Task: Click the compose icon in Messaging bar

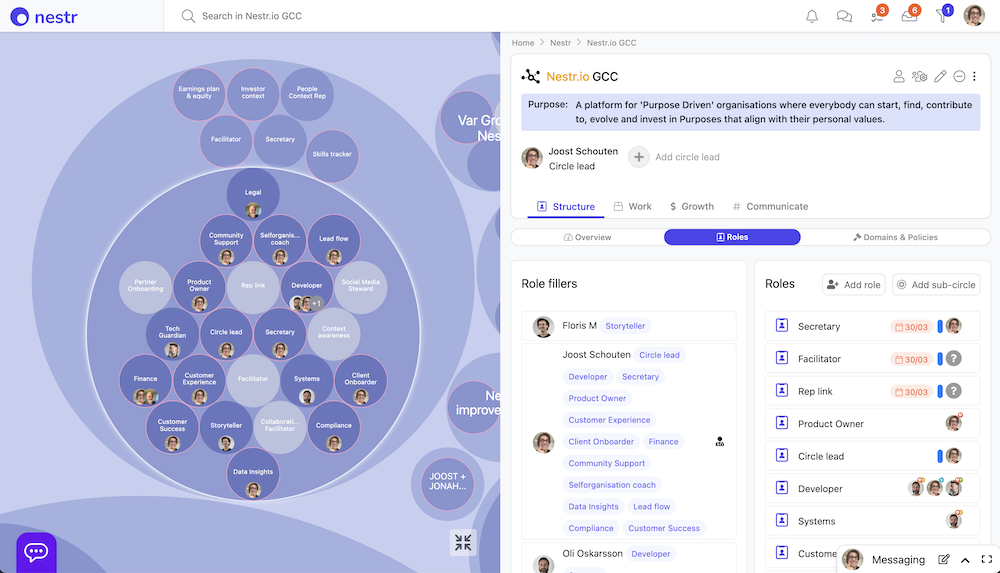Action: pyautogui.click(x=944, y=560)
